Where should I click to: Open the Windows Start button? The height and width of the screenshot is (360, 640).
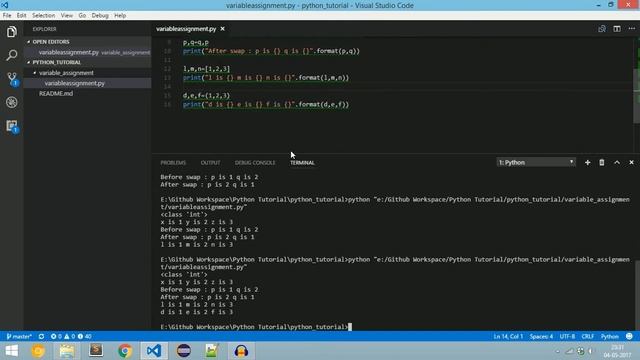pos(11,351)
